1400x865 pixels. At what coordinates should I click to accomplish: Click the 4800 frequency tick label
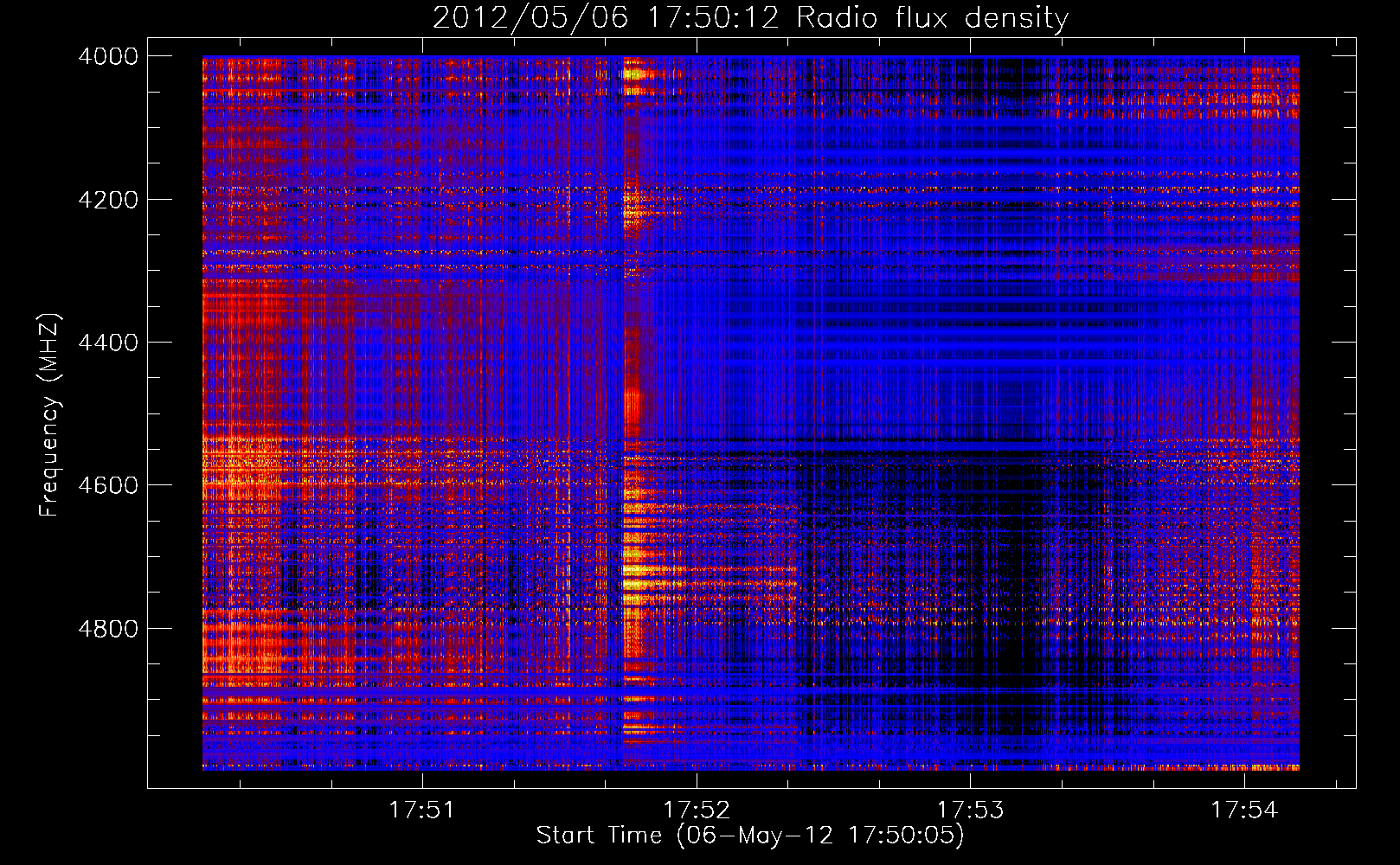point(108,629)
